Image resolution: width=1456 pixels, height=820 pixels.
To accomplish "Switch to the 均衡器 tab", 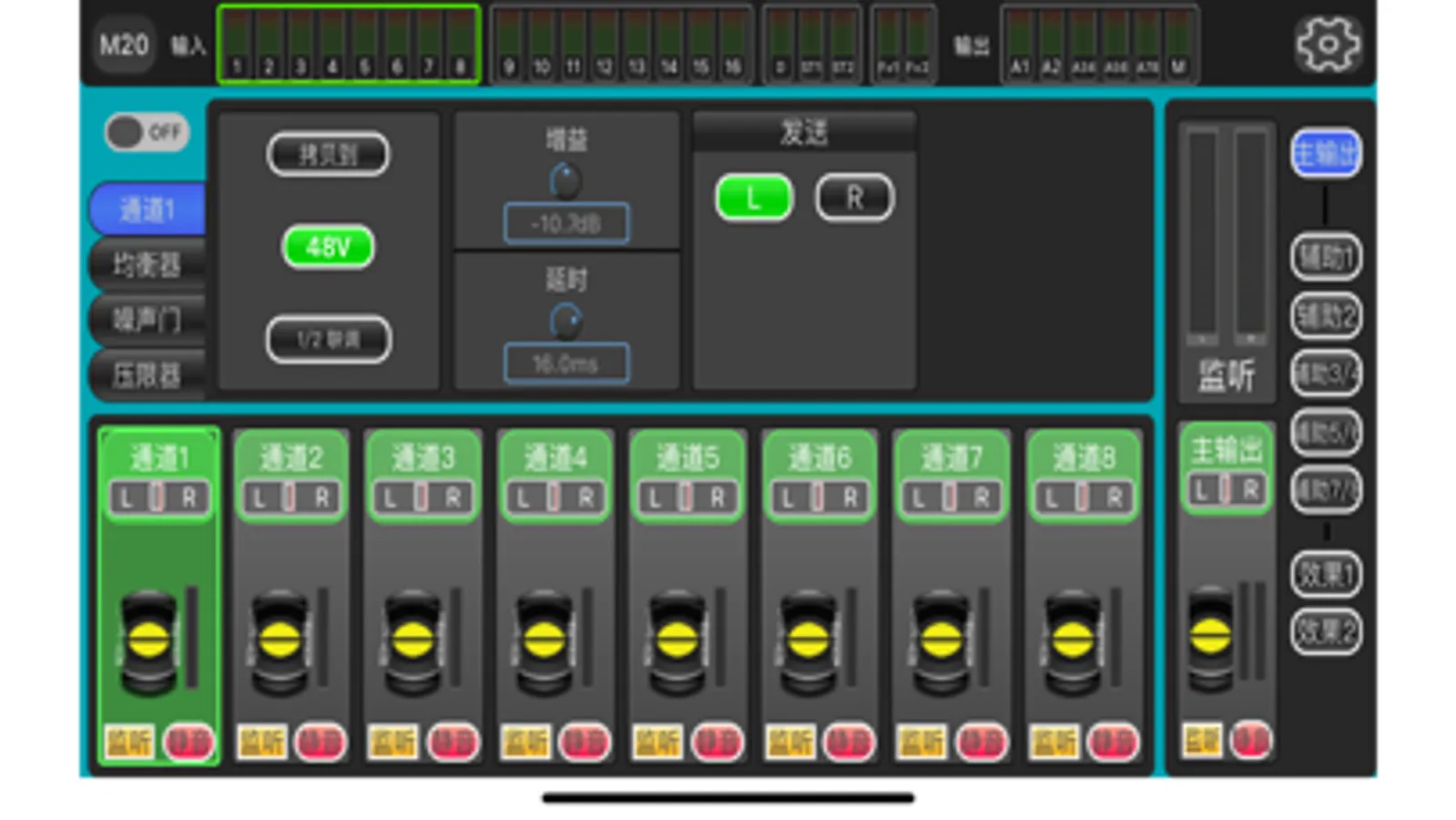I will click(148, 265).
